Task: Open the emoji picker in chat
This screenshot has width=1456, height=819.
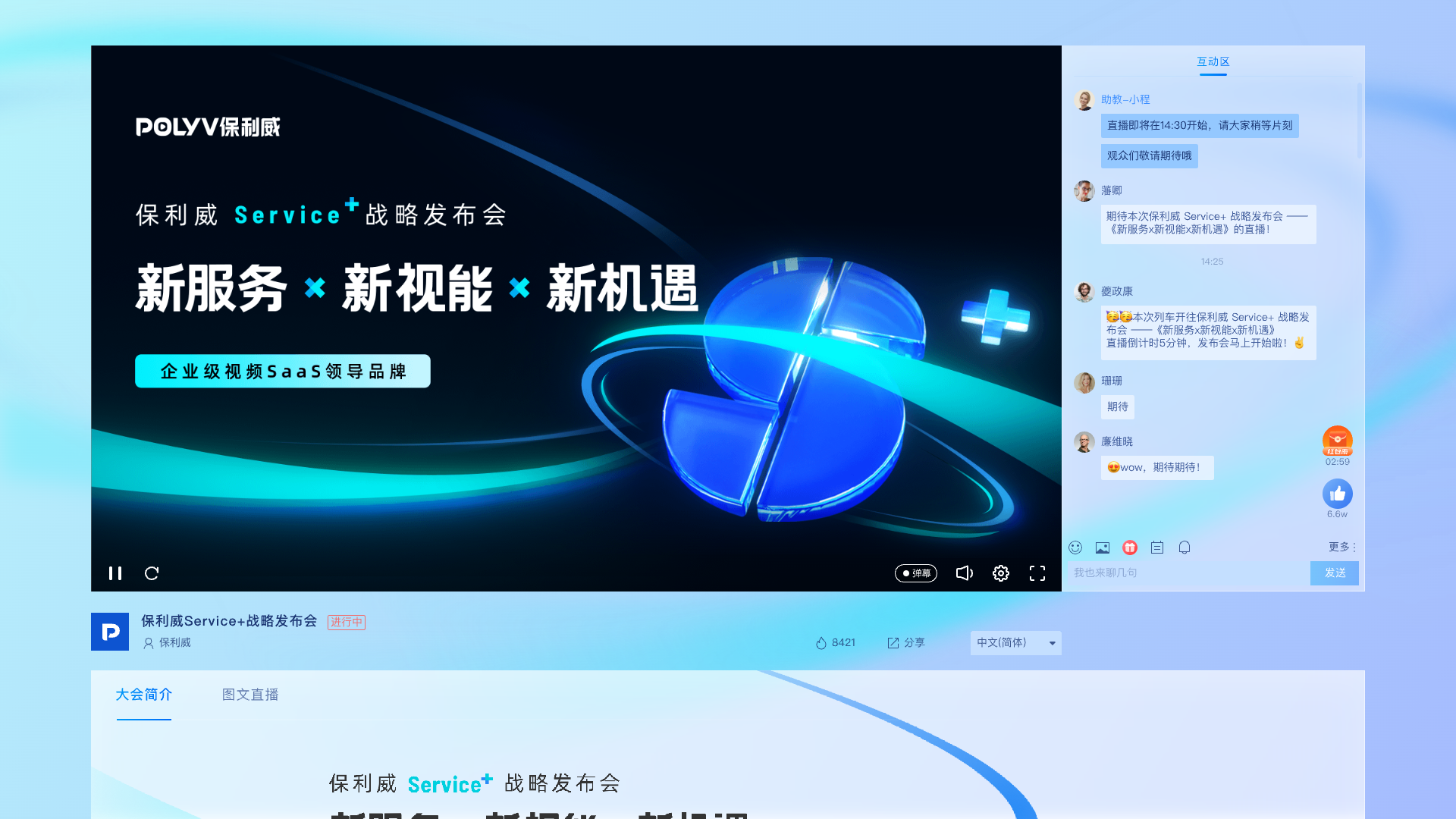Action: pyautogui.click(x=1075, y=548)
